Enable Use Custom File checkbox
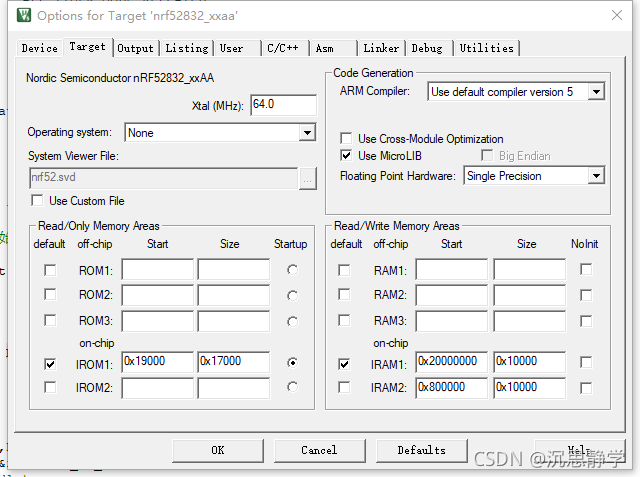The width and height of the screenshot is (640, 477). (37, 201)
